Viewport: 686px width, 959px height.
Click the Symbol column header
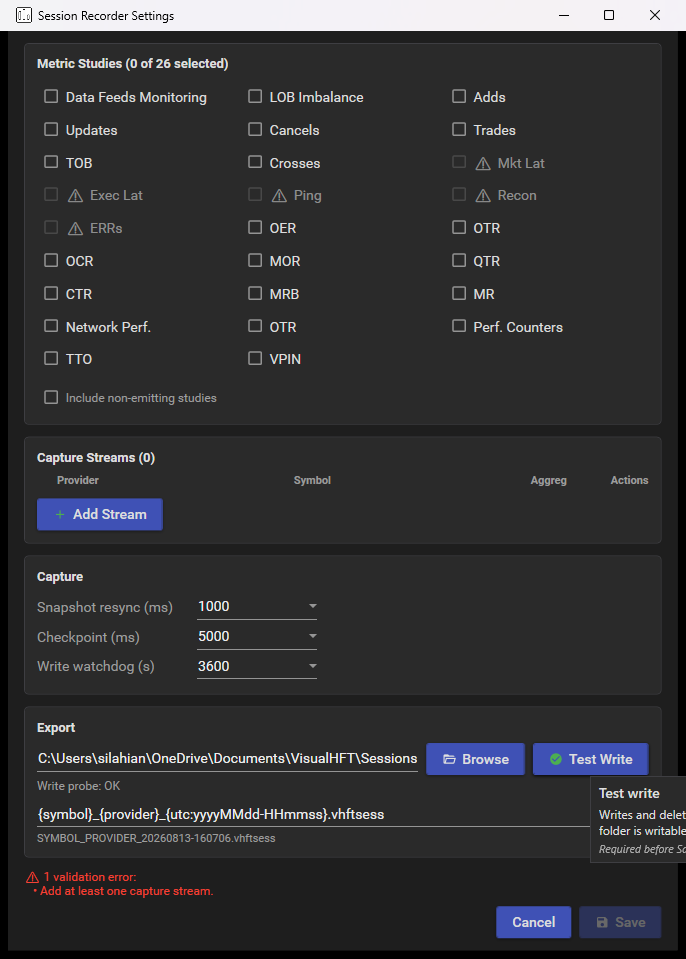pyautogui.click(x=312, y=480)
